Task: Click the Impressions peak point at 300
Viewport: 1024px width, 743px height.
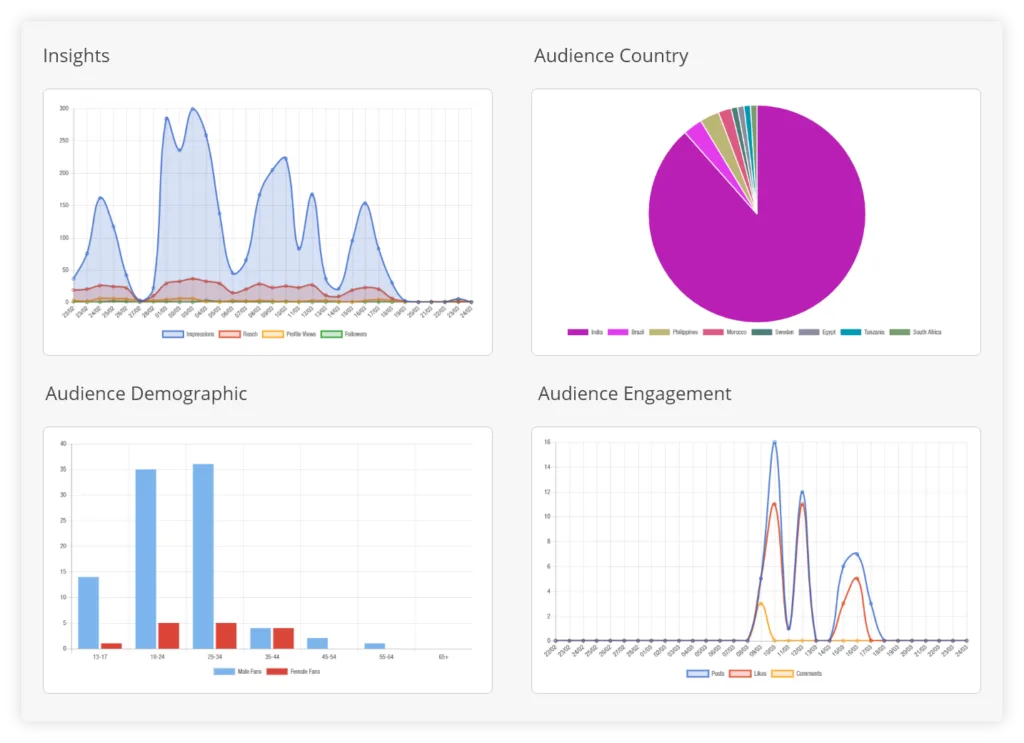Action: [192, 108]
